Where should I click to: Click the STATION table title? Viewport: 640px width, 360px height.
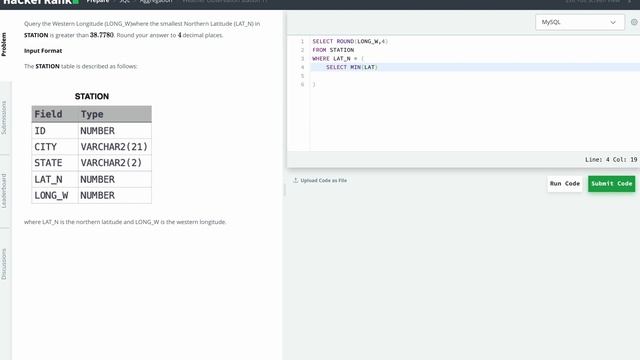coord(92,96)
